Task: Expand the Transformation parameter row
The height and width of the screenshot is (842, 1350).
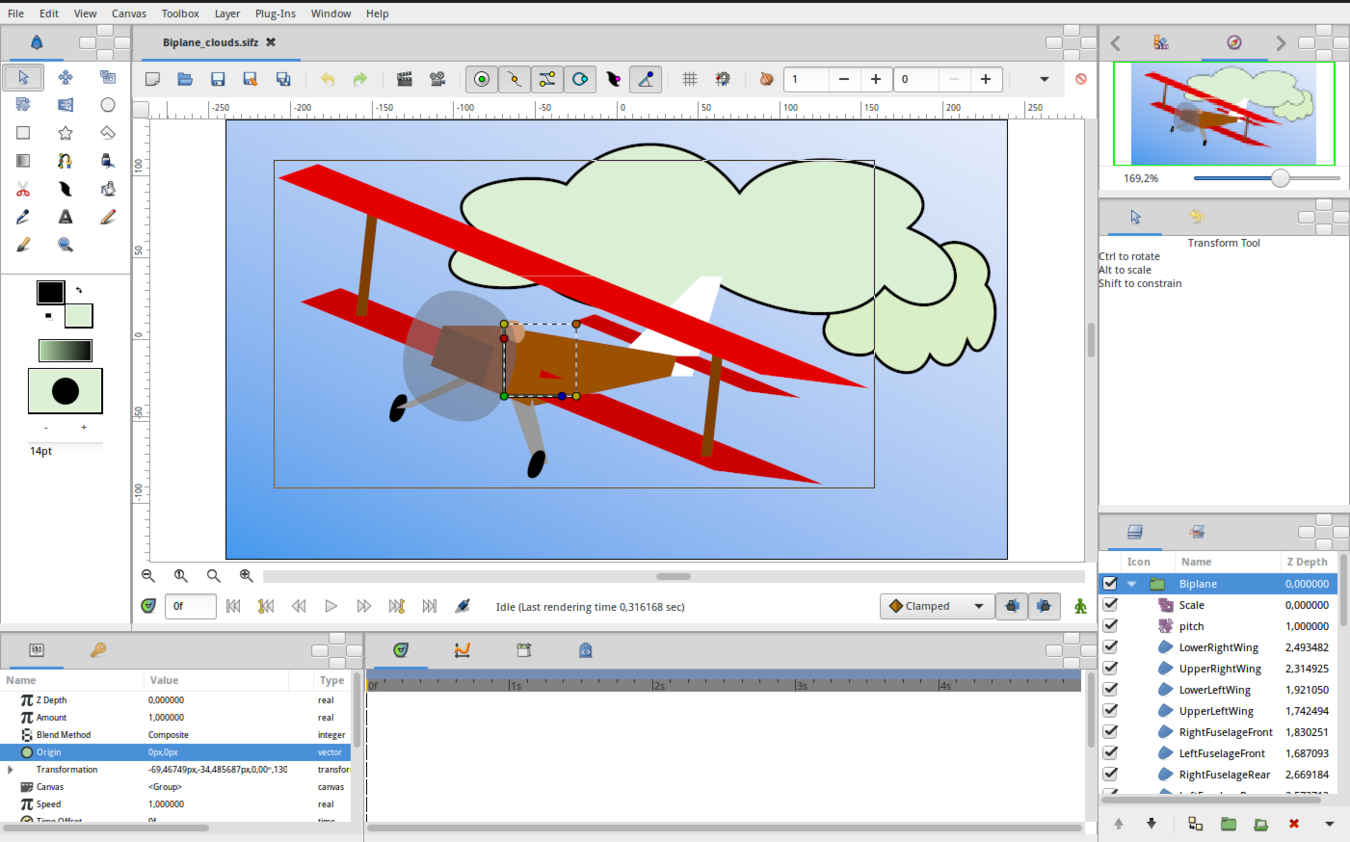Action: 10,770
